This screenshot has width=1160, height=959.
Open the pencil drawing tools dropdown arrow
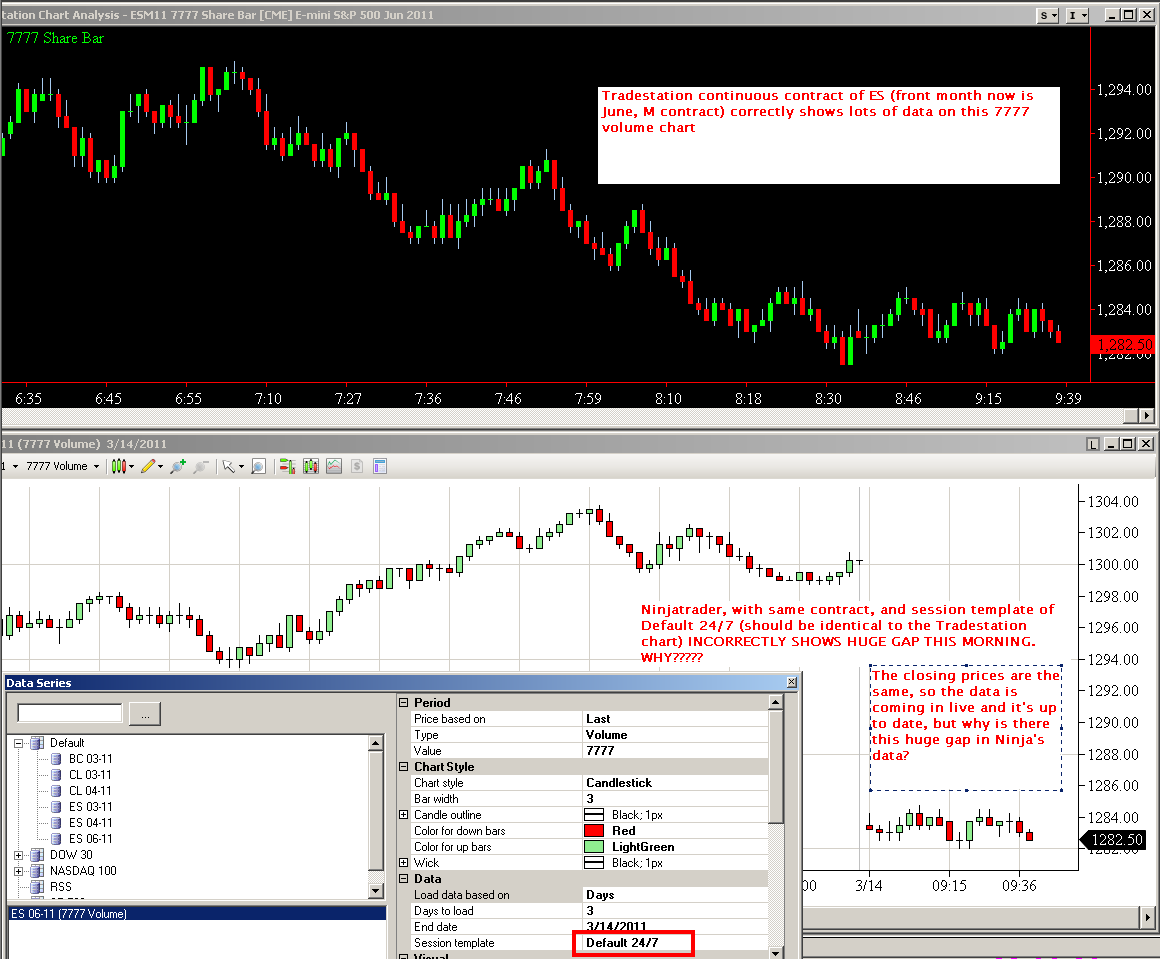point(161,466)
